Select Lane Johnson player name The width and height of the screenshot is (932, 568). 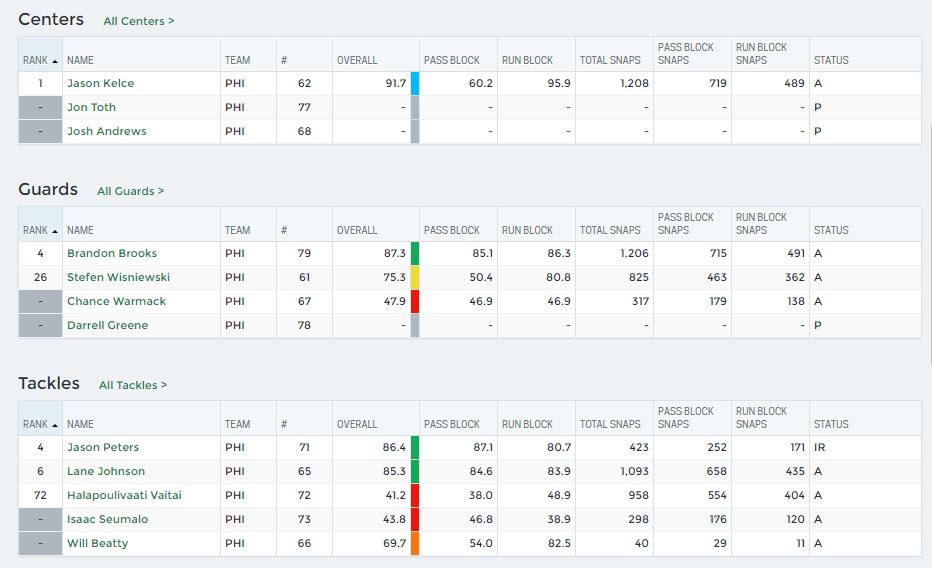click(x=105, y=471)
